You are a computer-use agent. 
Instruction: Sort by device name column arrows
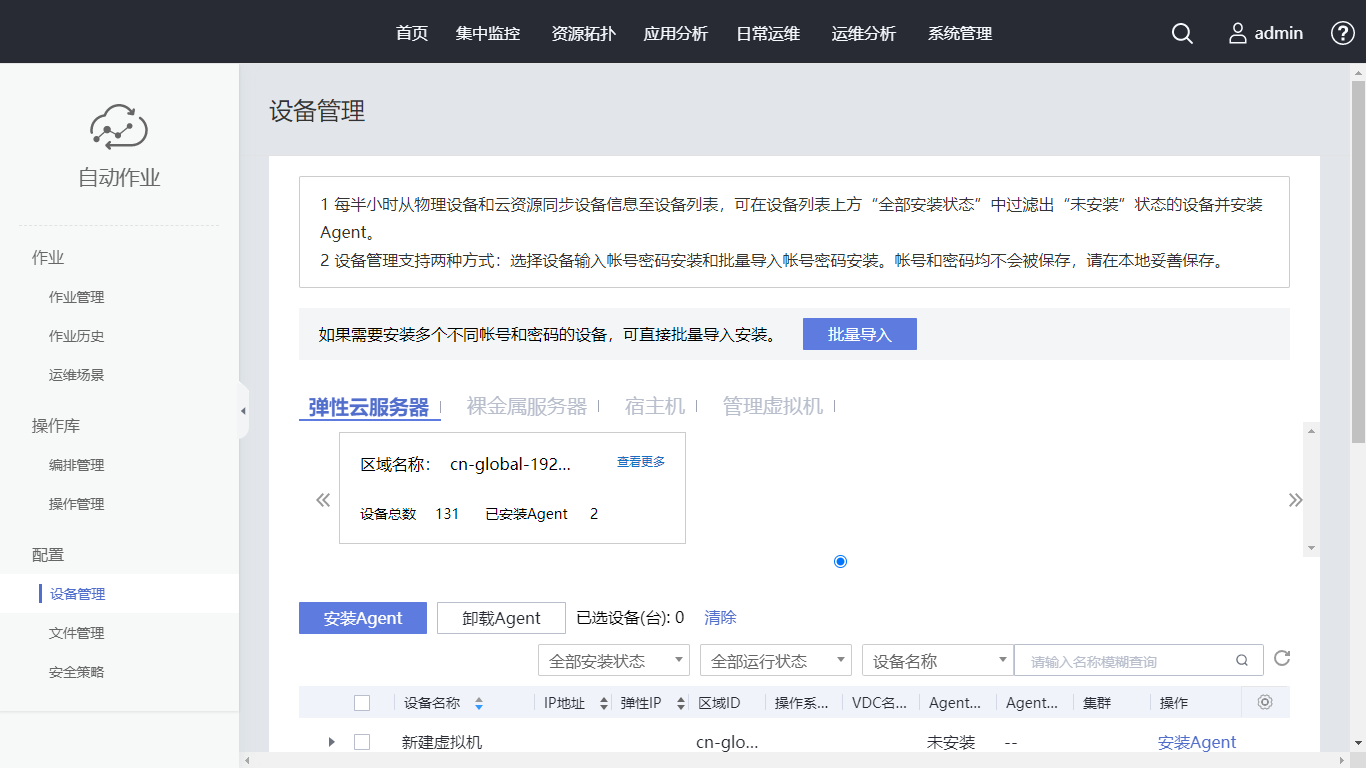pos(479,703)
